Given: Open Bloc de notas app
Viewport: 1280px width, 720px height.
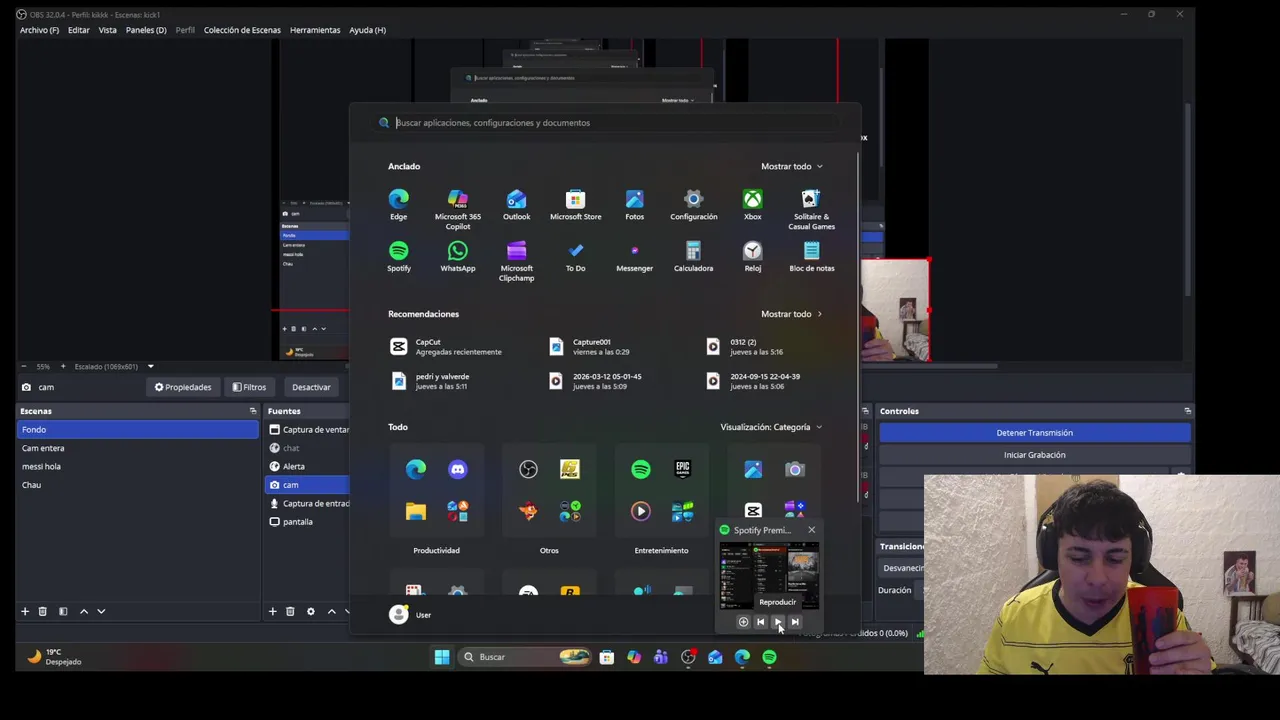Looking at the screenshot, I should 811,256.
